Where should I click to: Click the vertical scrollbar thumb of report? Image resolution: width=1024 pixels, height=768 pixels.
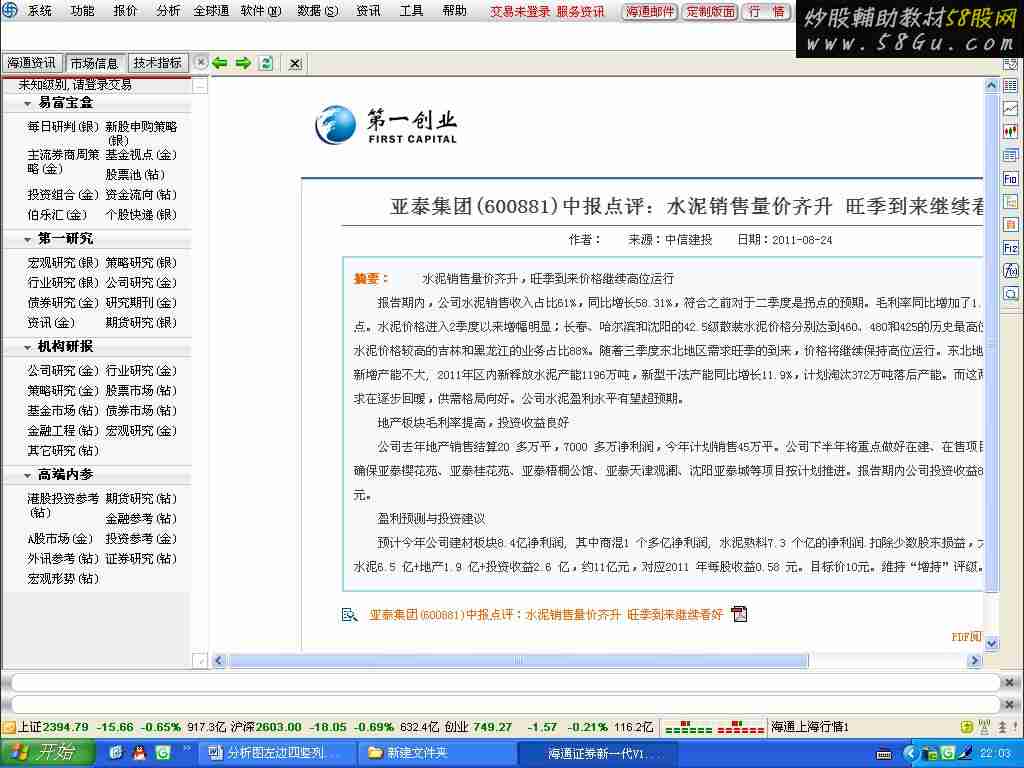click(x=991, y=342)
